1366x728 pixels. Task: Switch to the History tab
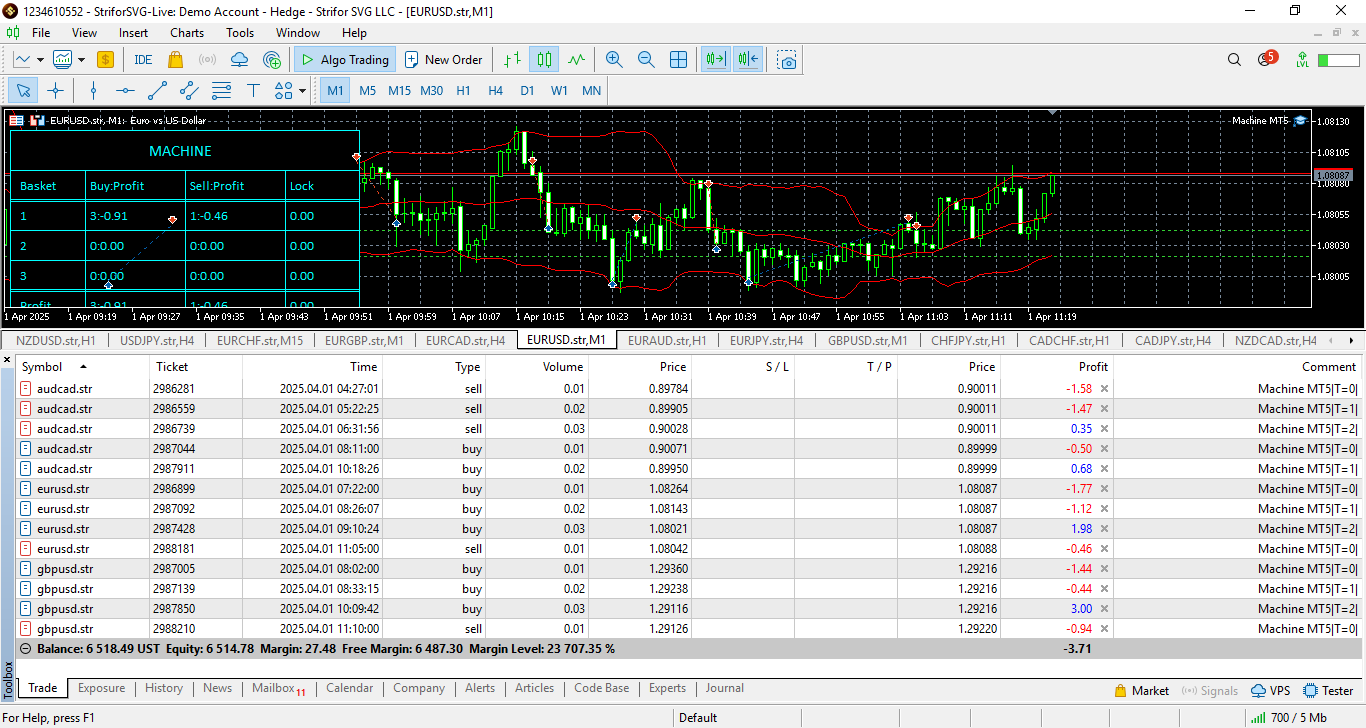[x=164, y=688]
